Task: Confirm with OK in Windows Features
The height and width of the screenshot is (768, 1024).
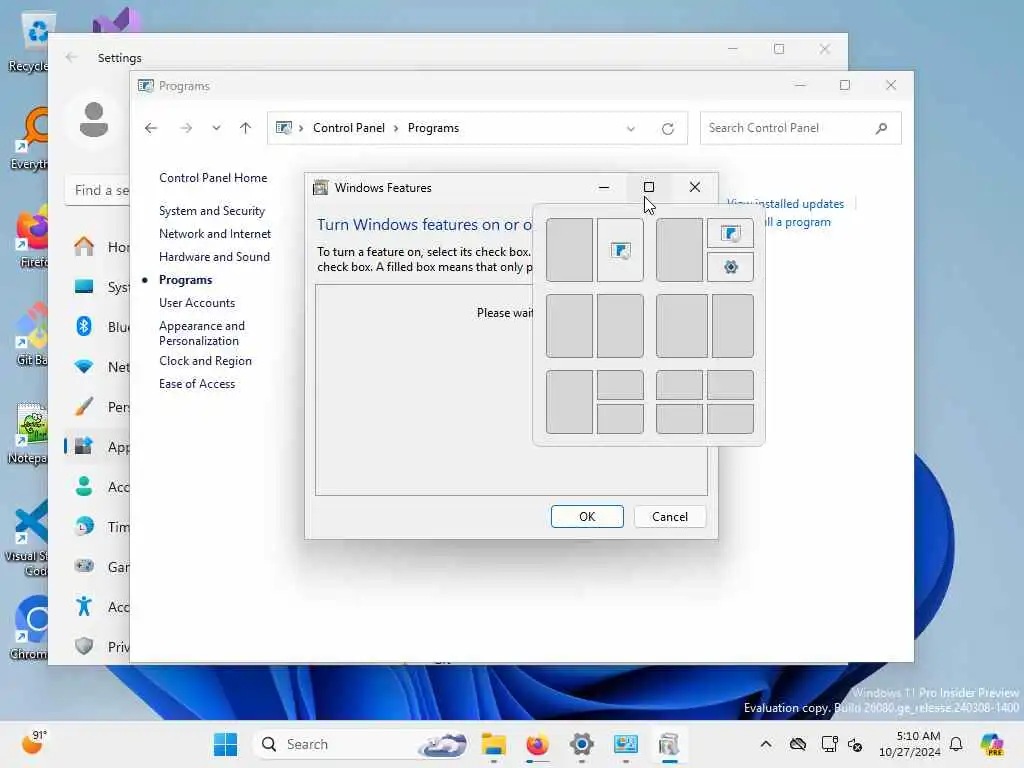Action: coord(587,517)
